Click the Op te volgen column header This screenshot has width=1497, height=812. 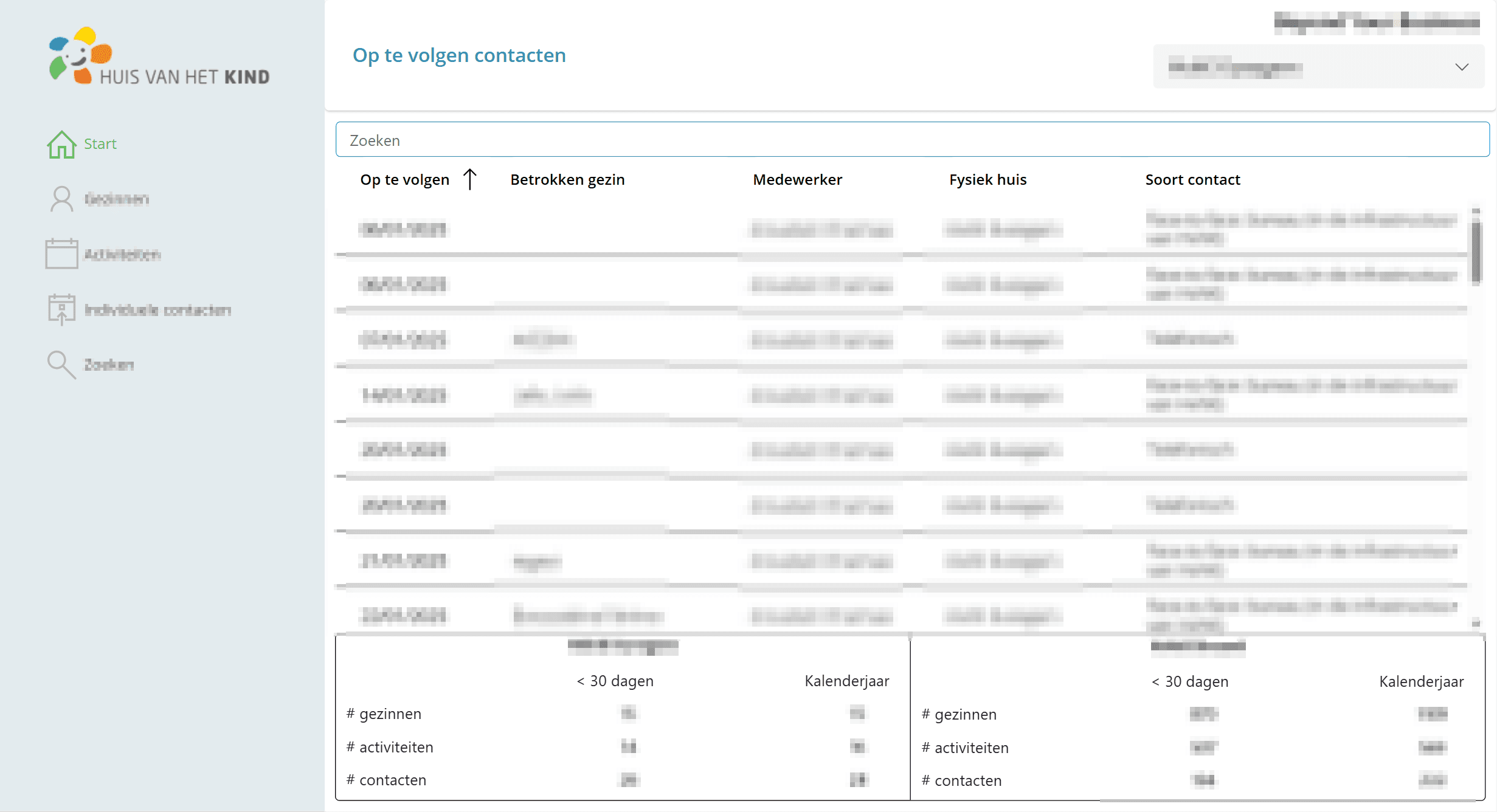click(404, 179)
